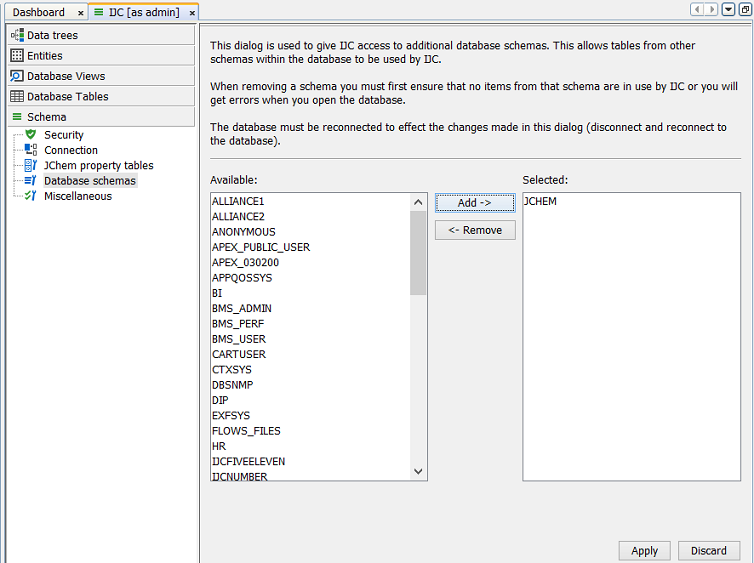This screenshot has height=563, width=754.
Task: Close the IJC [as admin] tab
Action: [x=192, y=13]
